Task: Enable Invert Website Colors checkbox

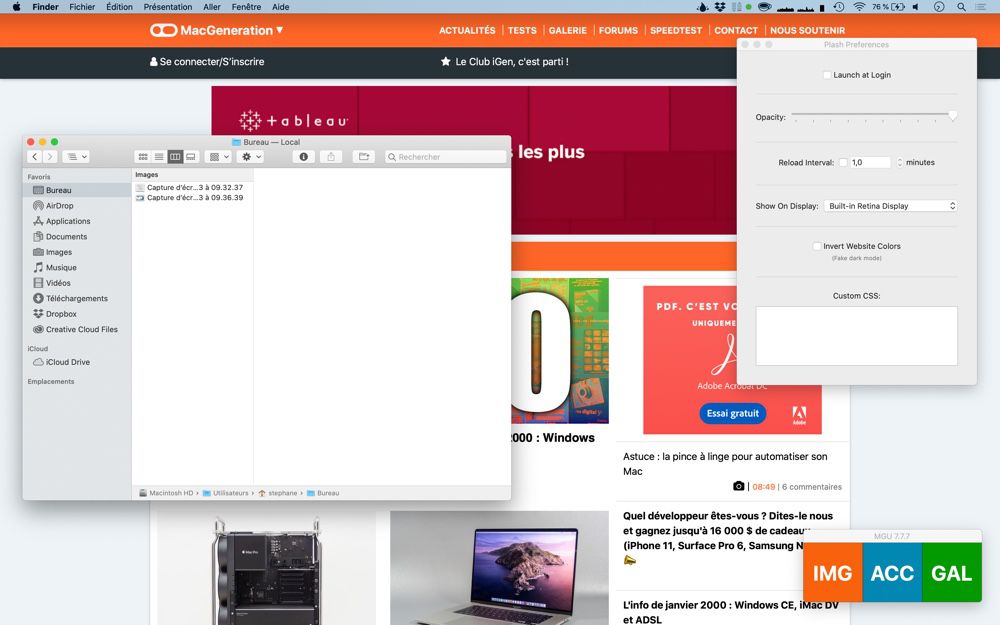Action: 817,246
